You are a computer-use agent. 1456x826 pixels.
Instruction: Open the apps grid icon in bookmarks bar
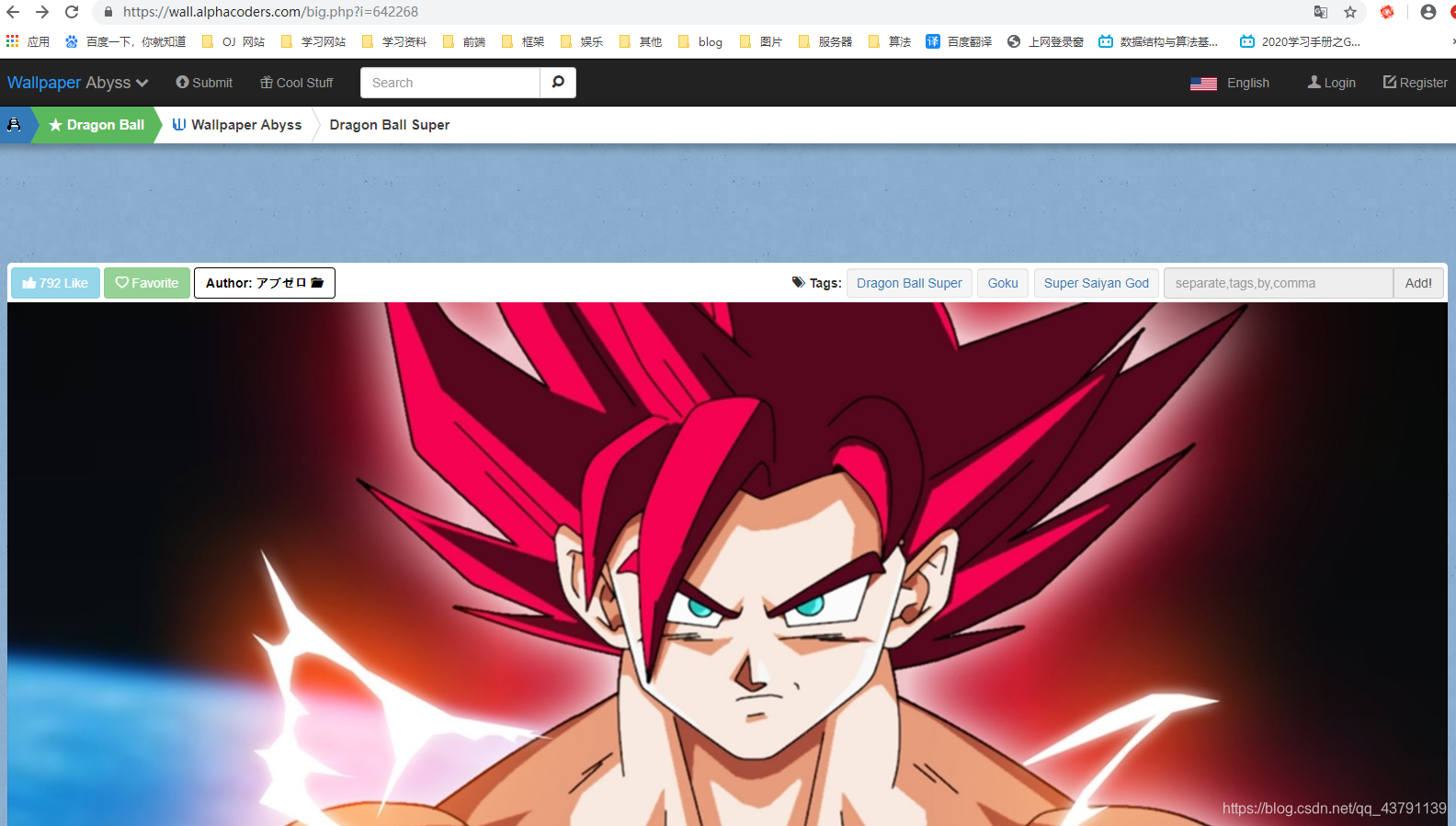[12, 41]
